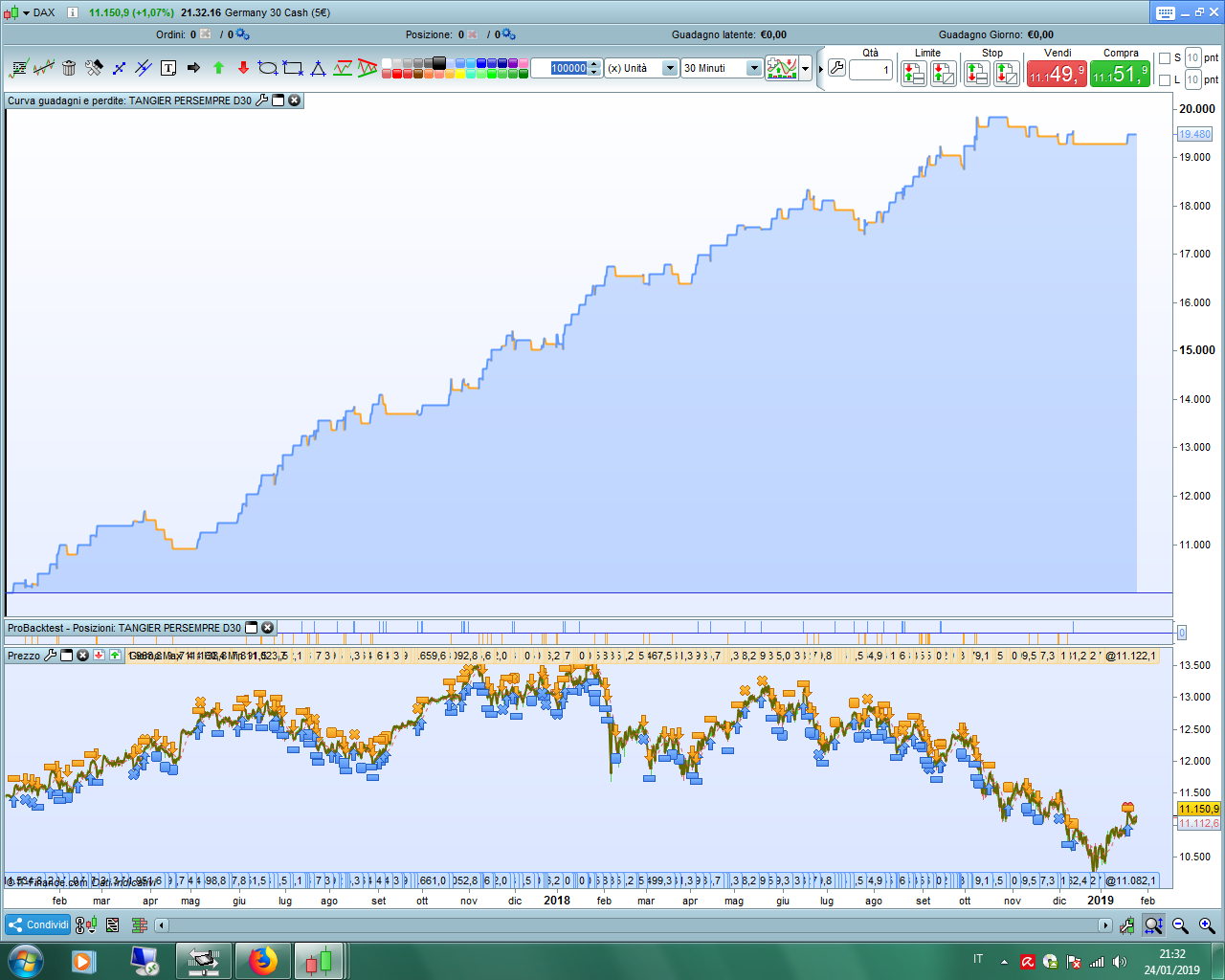Close the ProBacktest Posizioni panel
The image size is (1225, 980).
pos(267,628)
